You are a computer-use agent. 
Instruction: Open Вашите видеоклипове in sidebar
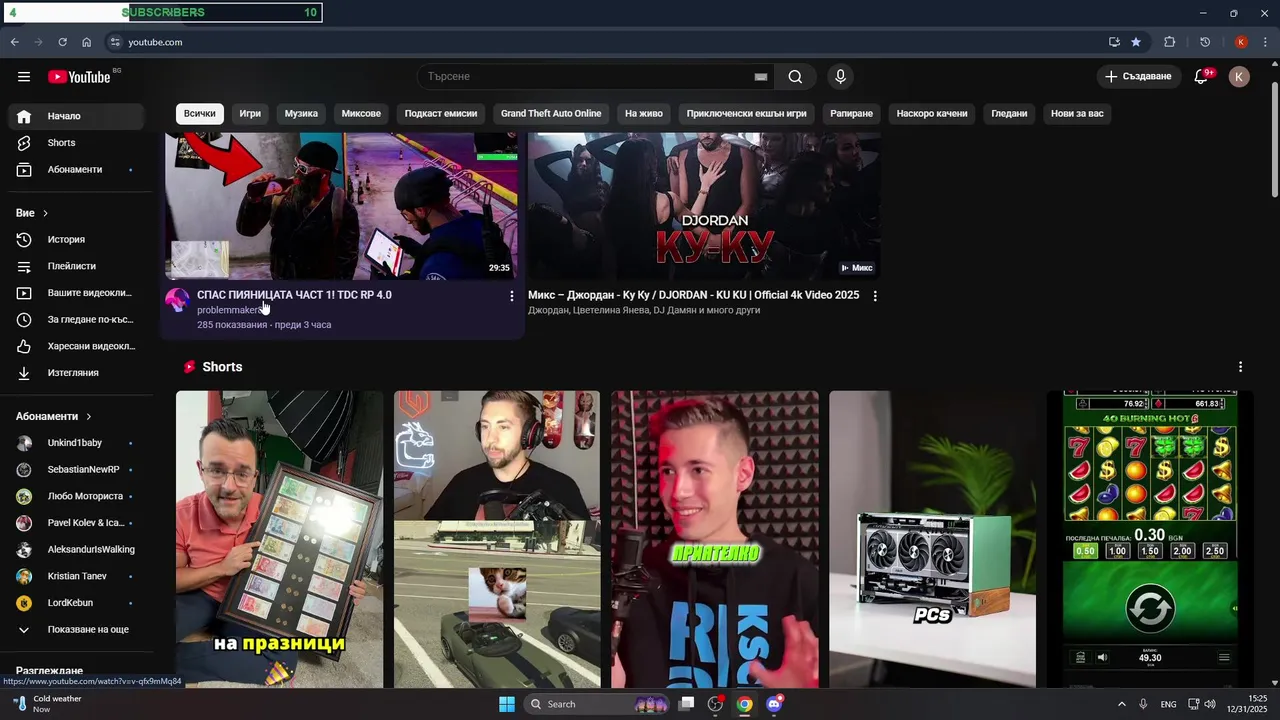pyautogui.click(x=76, y=293)
